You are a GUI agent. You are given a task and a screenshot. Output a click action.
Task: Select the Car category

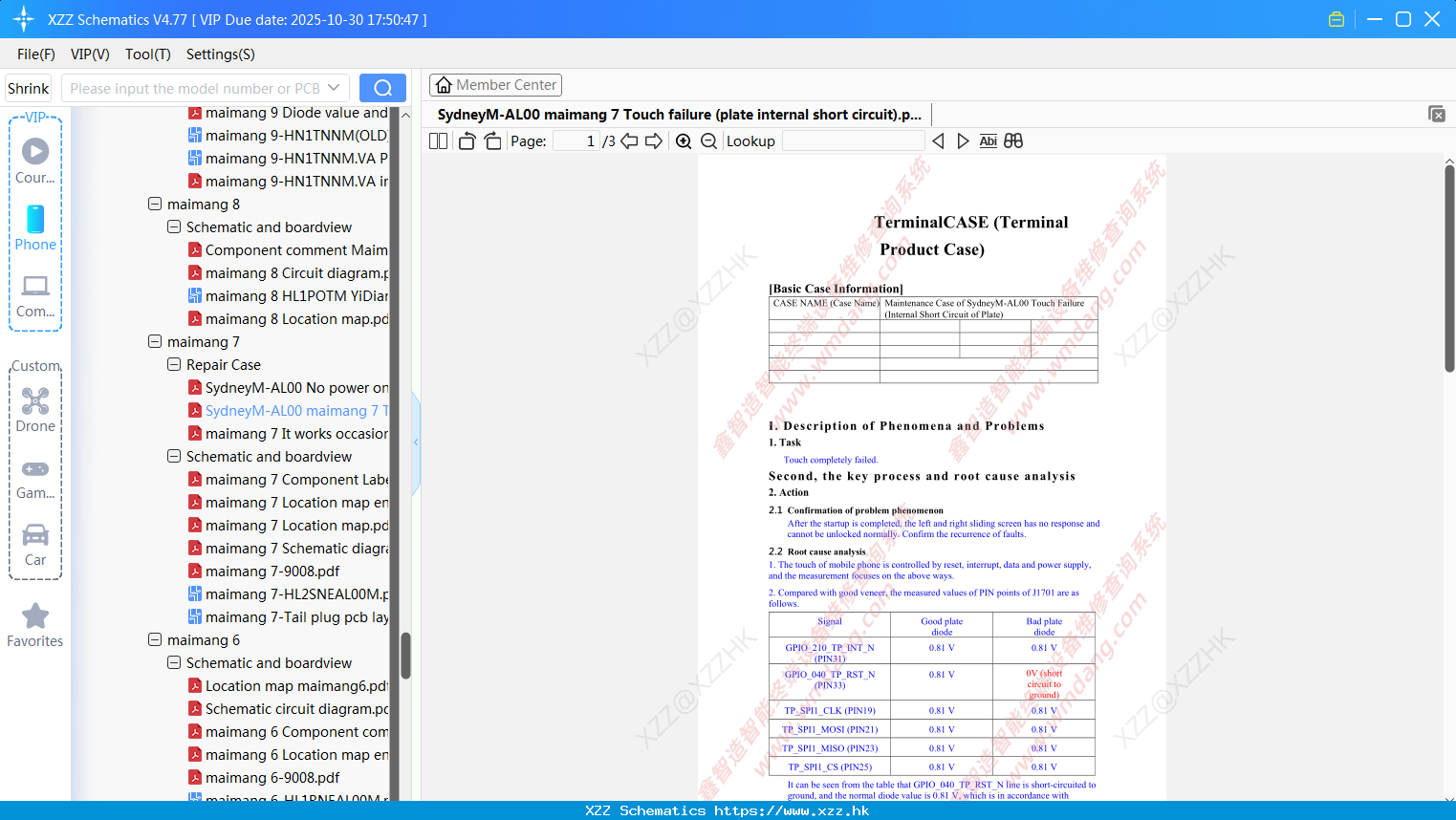[35, 545]
